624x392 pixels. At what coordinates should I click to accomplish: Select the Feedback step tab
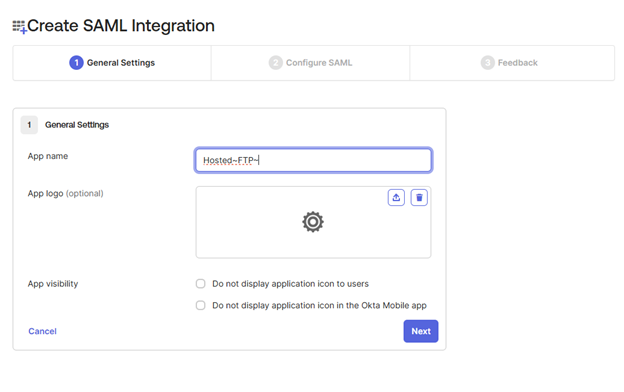(512, 63)
